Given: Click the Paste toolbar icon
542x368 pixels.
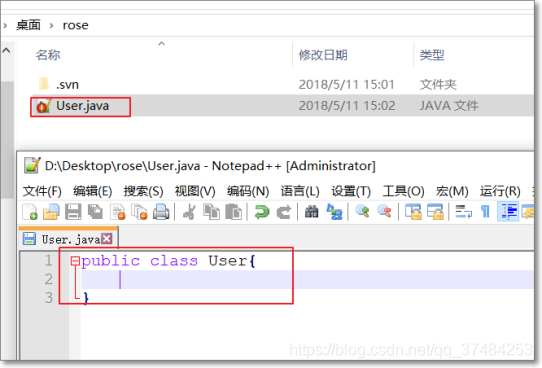Looking at the screenshot, I should point(234,211).
